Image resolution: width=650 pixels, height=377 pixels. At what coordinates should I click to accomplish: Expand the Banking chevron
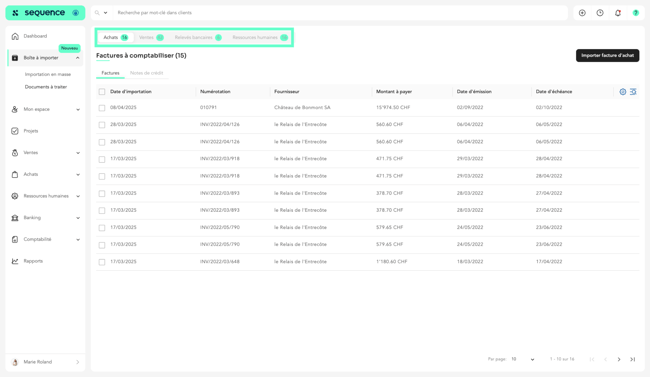pos(78,218)
